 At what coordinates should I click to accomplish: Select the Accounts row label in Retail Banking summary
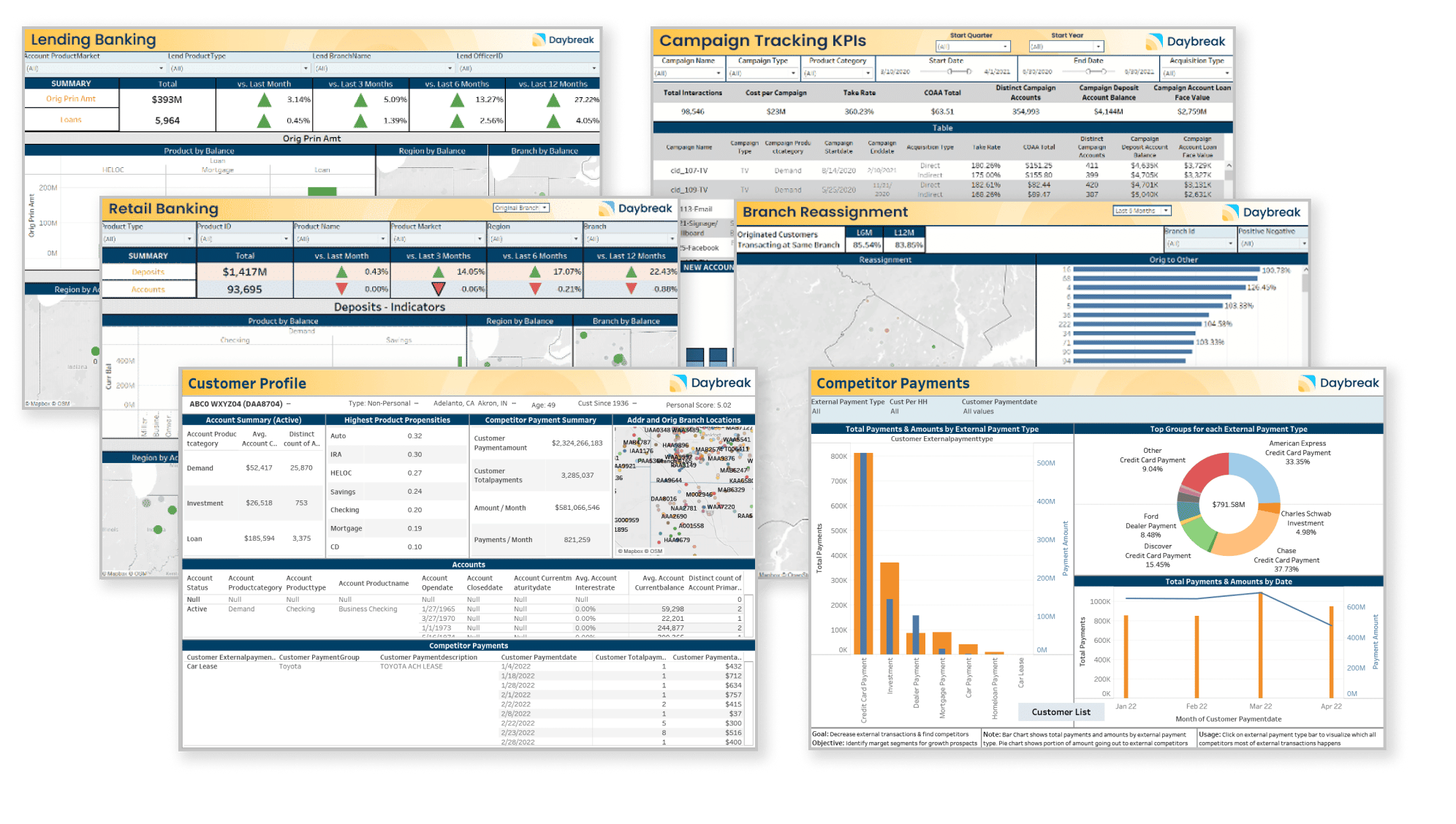(x=148, y=289)
